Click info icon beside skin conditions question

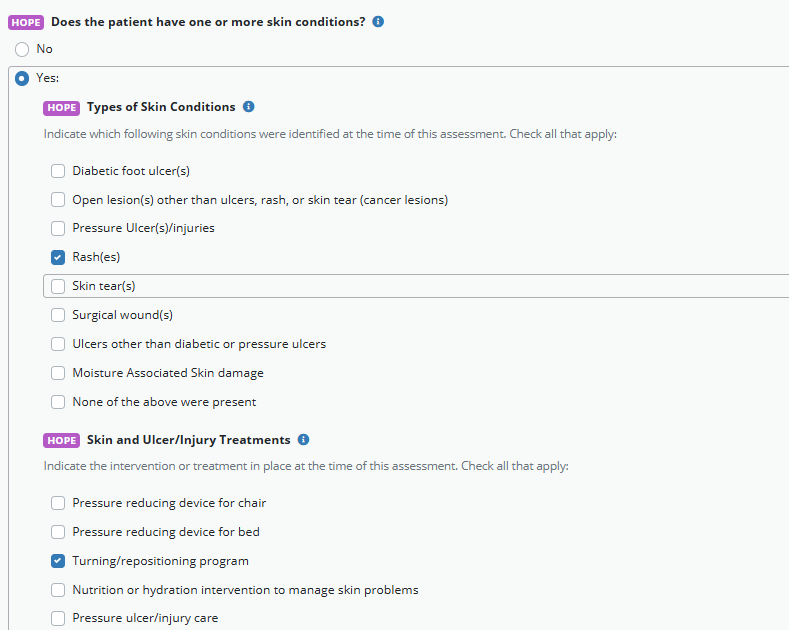point(378,22)
